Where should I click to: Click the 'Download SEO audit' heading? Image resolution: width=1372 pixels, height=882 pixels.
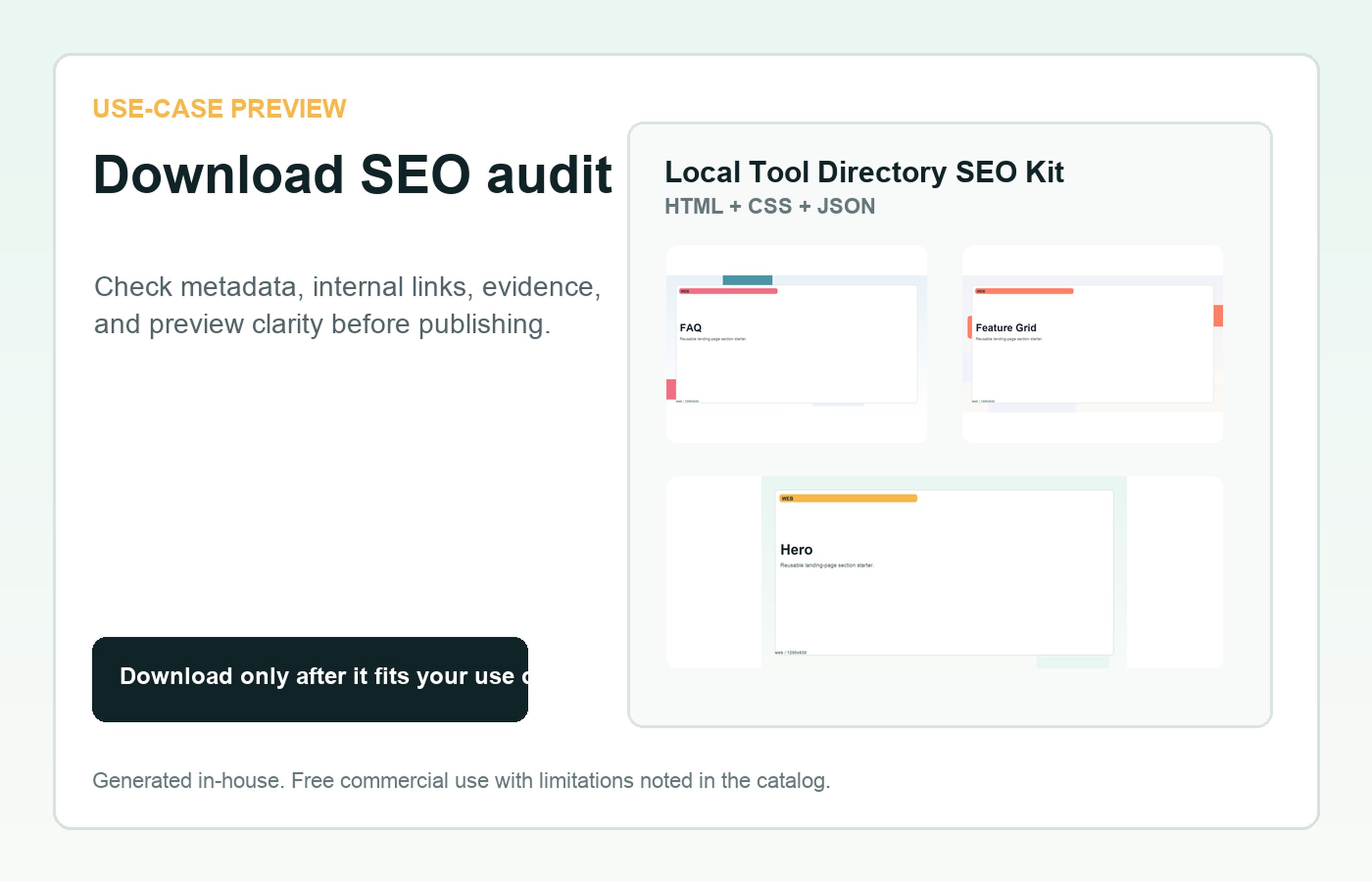coord(352,174)
